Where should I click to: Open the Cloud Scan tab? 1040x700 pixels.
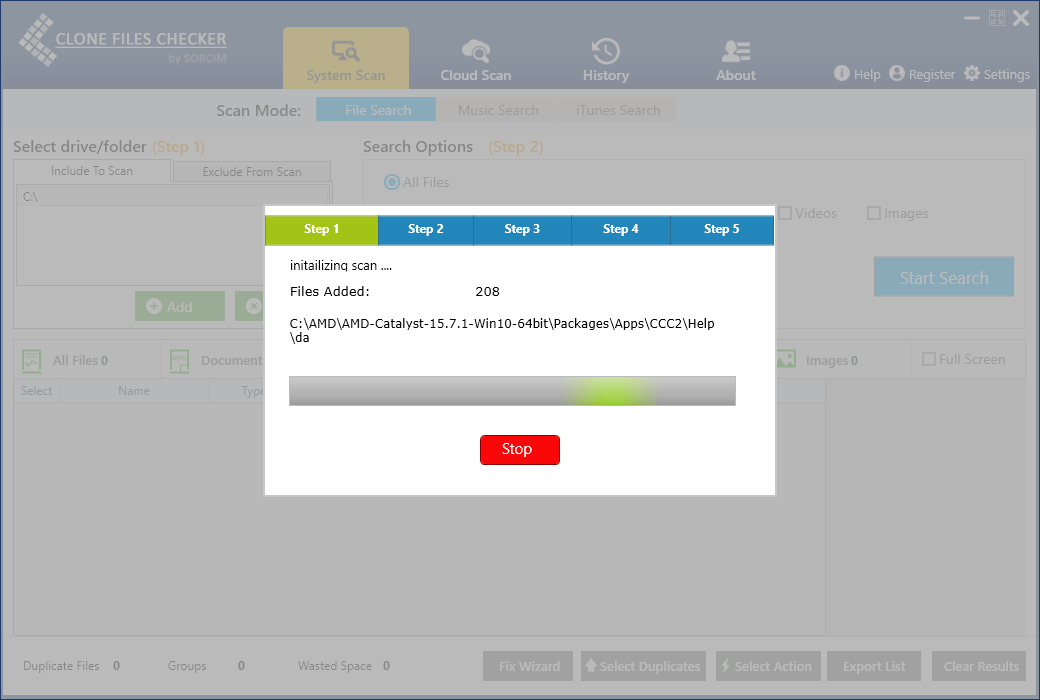476,61
